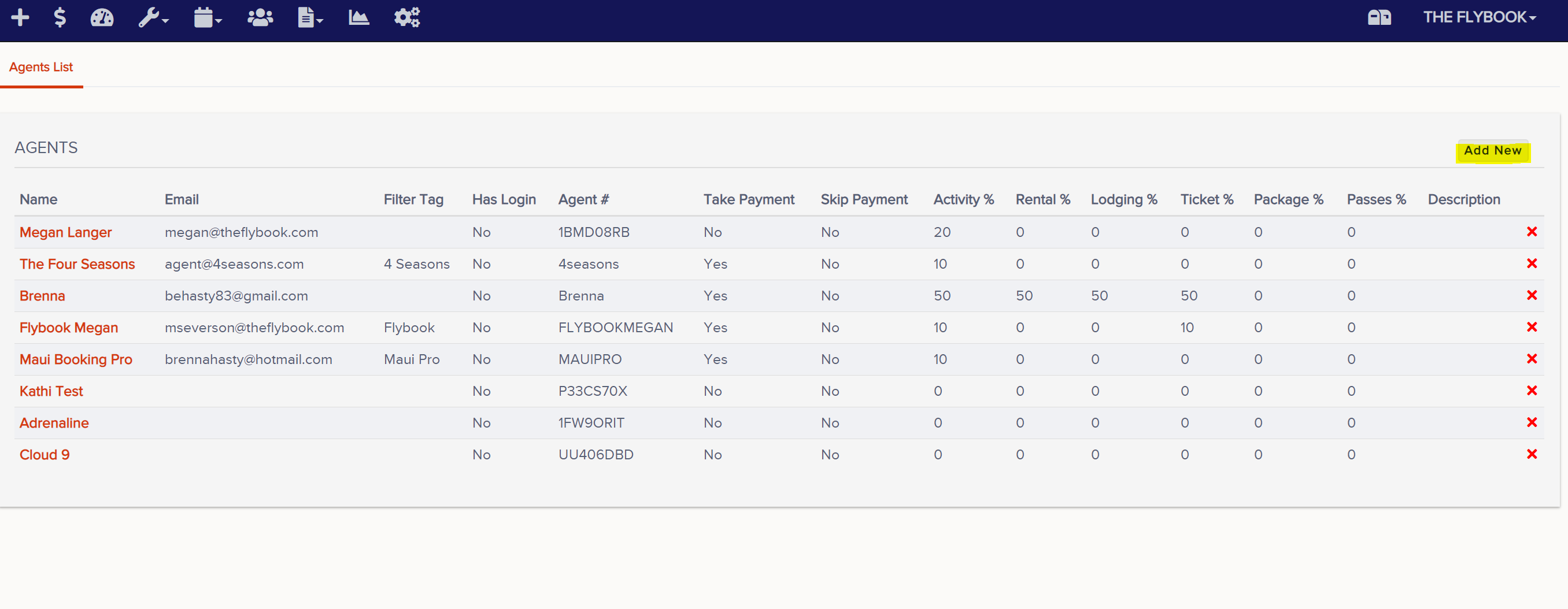The width and height of the screenshot is (1568, 609).
Task: Click Megan Langer's Activity value 20
Action: point(942,232)
